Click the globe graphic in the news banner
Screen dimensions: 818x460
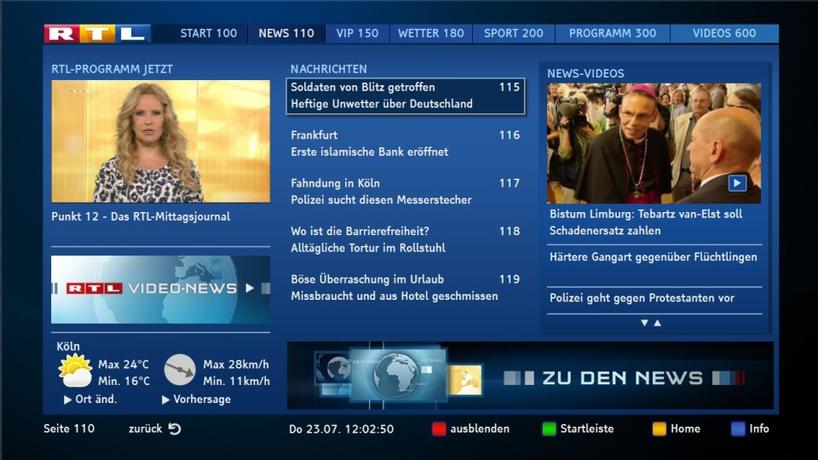[x=395, y=375]
